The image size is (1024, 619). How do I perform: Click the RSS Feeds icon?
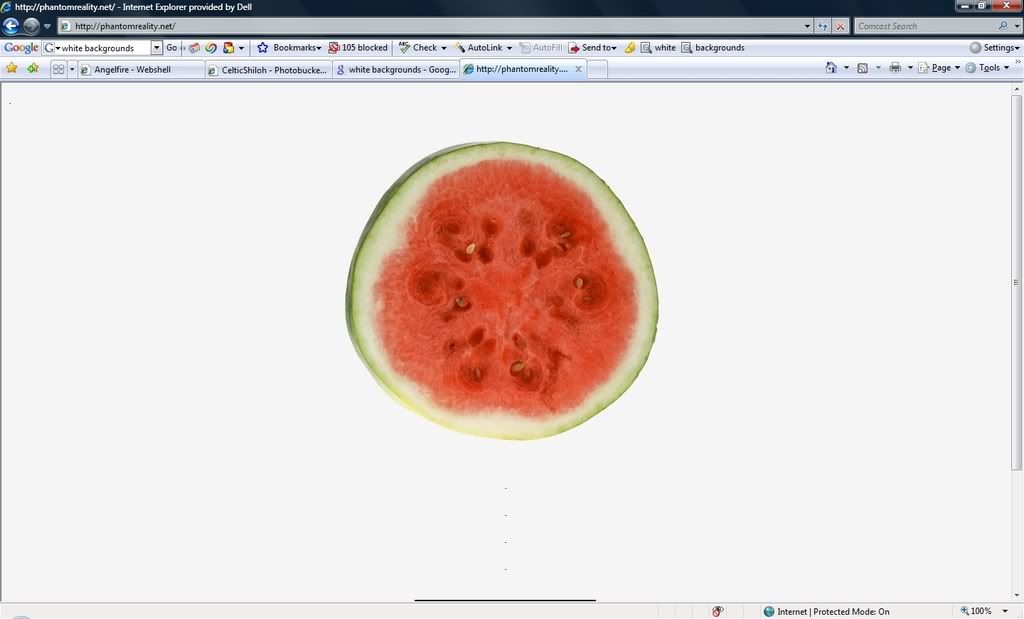click(862, 68)
